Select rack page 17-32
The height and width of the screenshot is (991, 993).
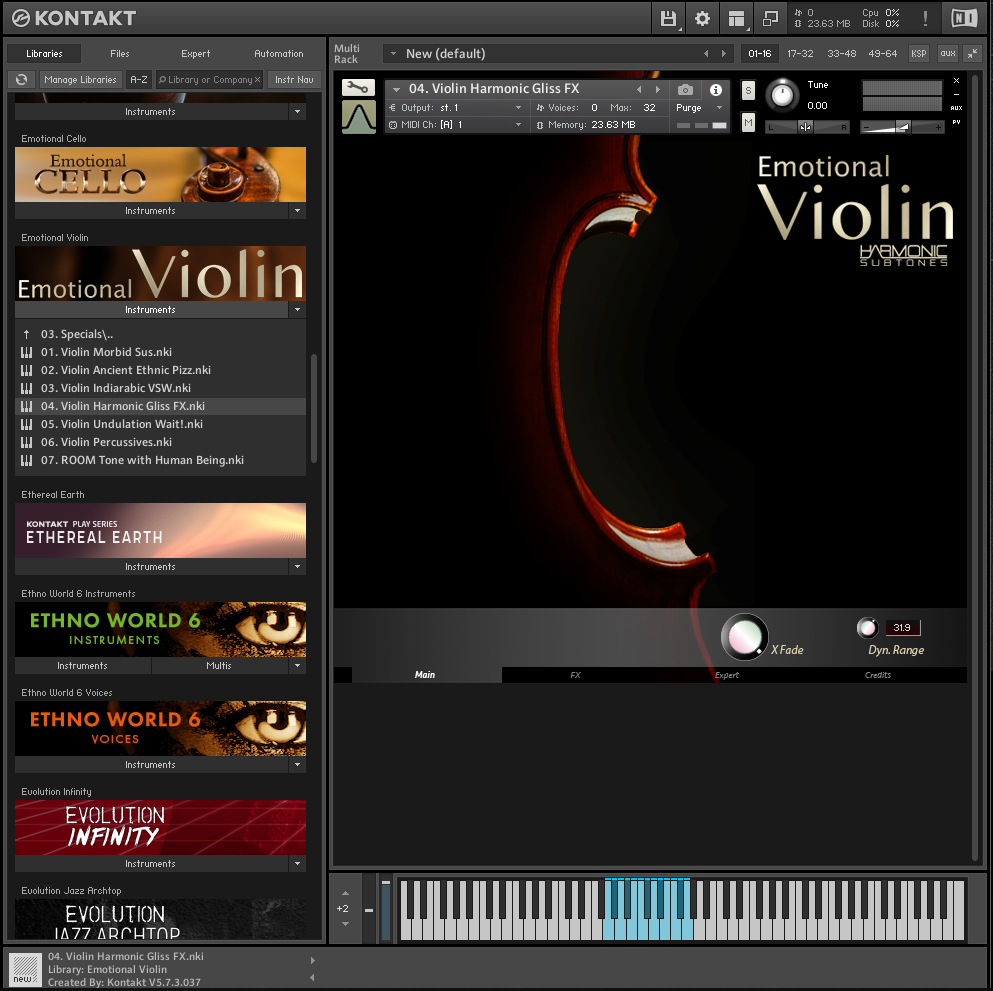[x=800, y=54]
